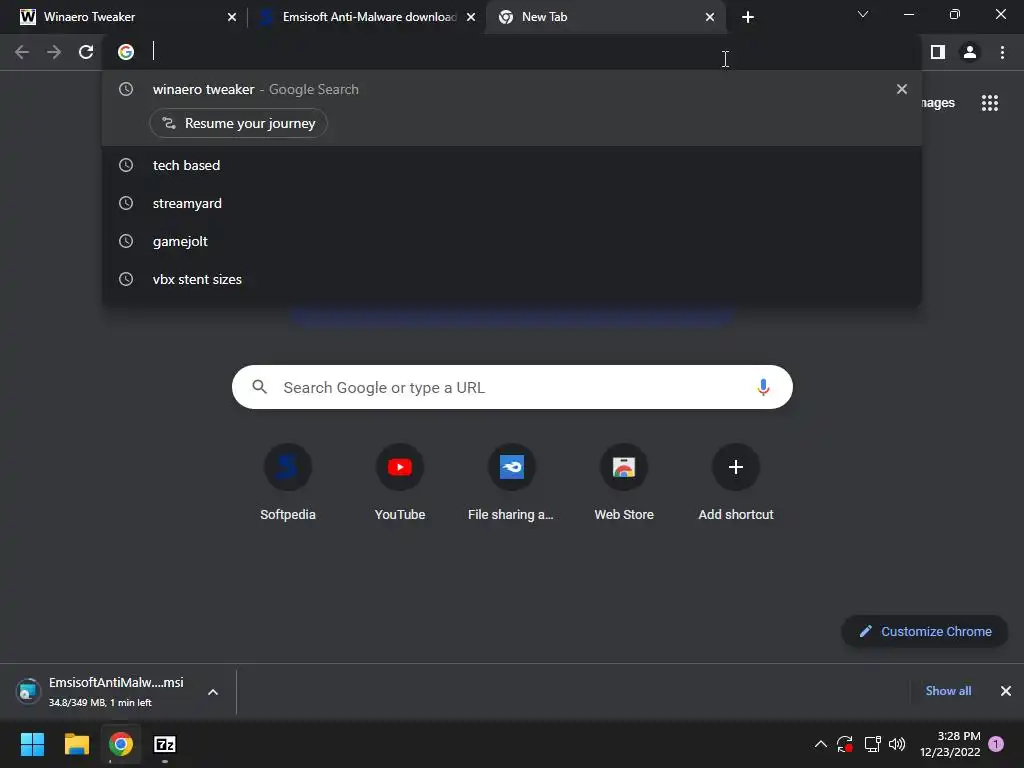1024x768 pixels.
Task: Click Add shortcut tile
Action: click(x=736, y=483)
